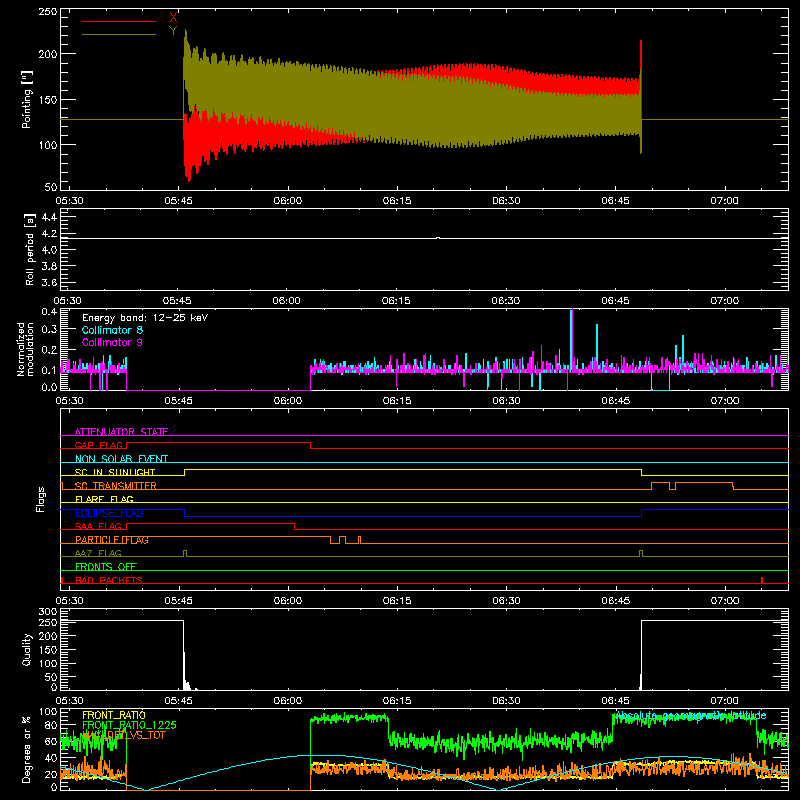Click the SC_TRANSMITTER flag label
This screenshot has width=800, height=800.
116,486
